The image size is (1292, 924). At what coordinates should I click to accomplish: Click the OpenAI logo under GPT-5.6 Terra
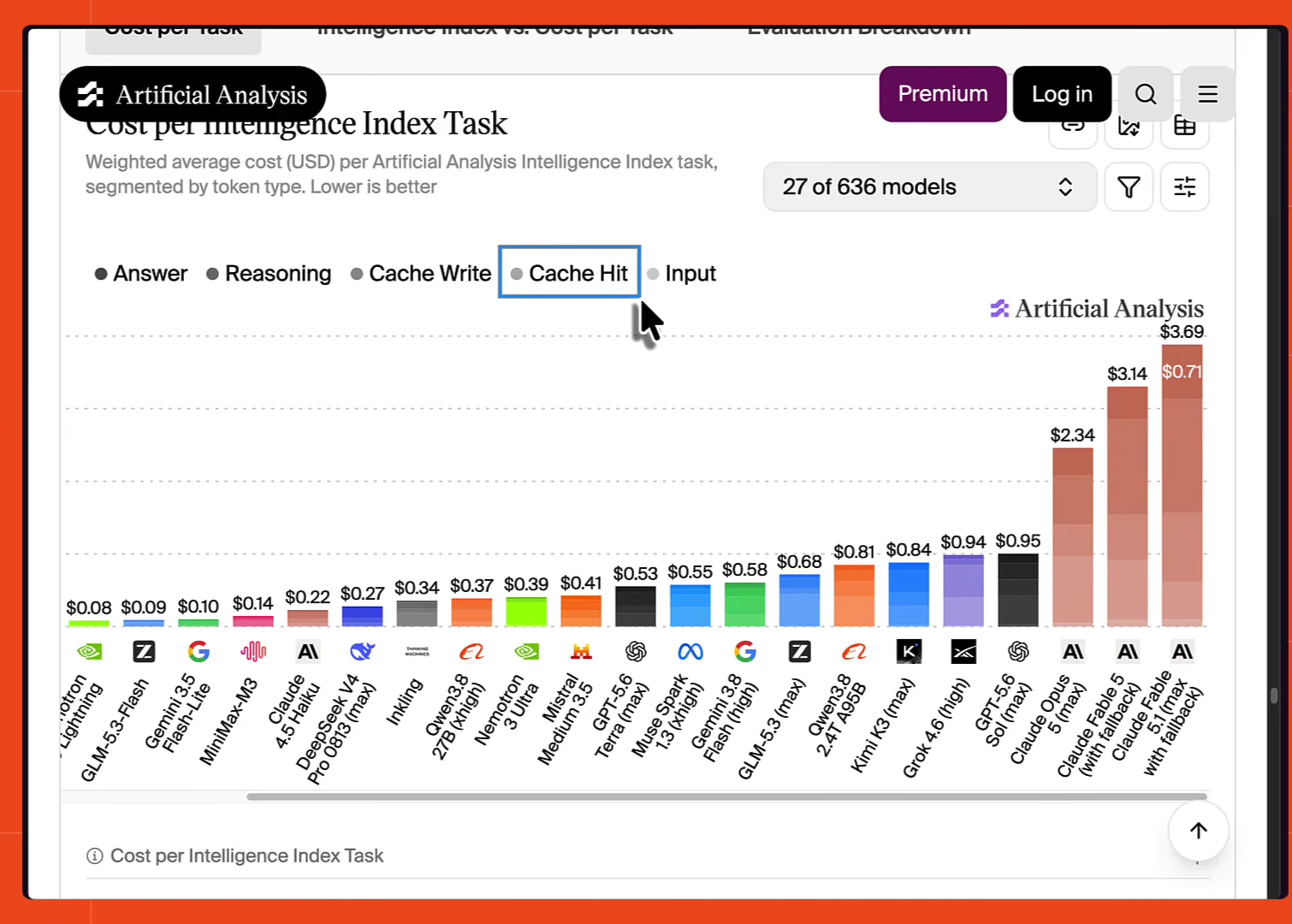pyautogui.click(x=636, y=652)
